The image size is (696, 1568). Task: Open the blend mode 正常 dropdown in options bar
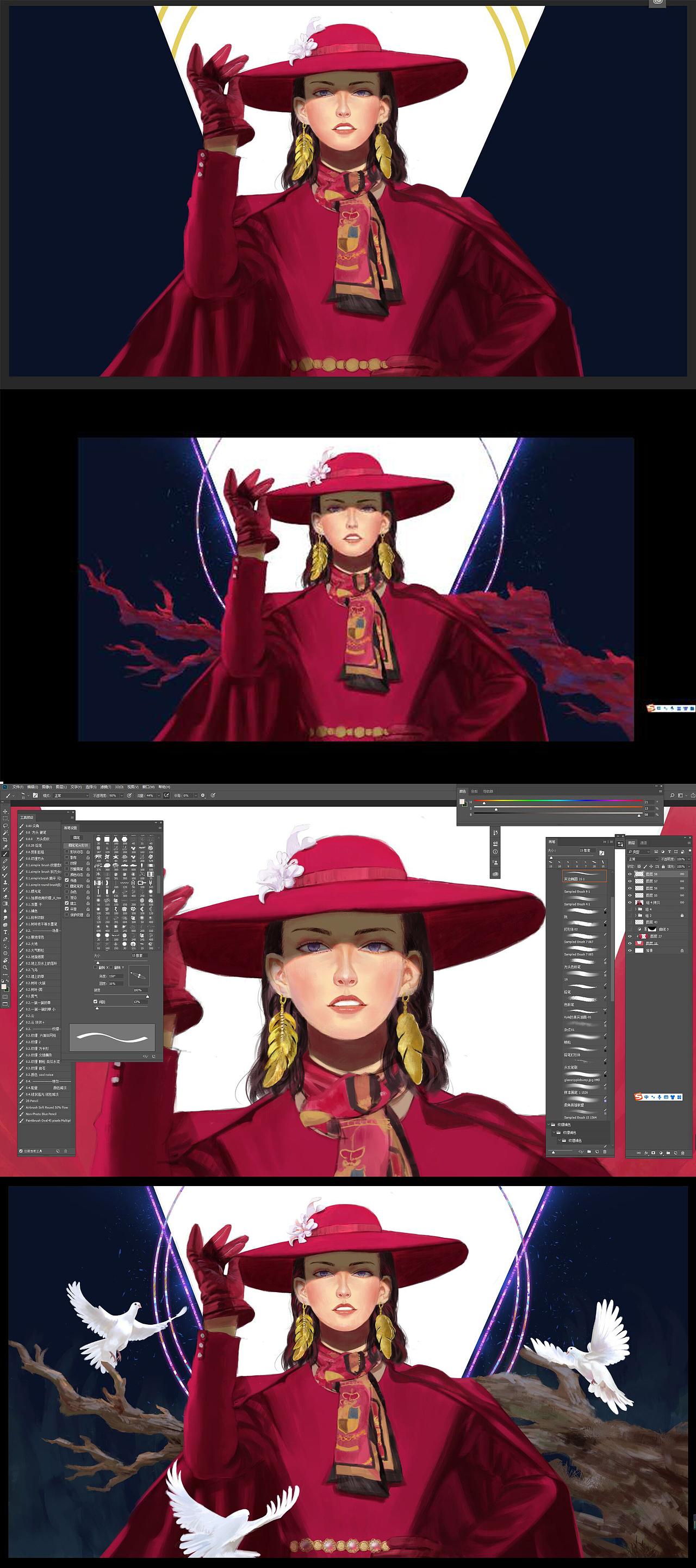coord(71,795)
